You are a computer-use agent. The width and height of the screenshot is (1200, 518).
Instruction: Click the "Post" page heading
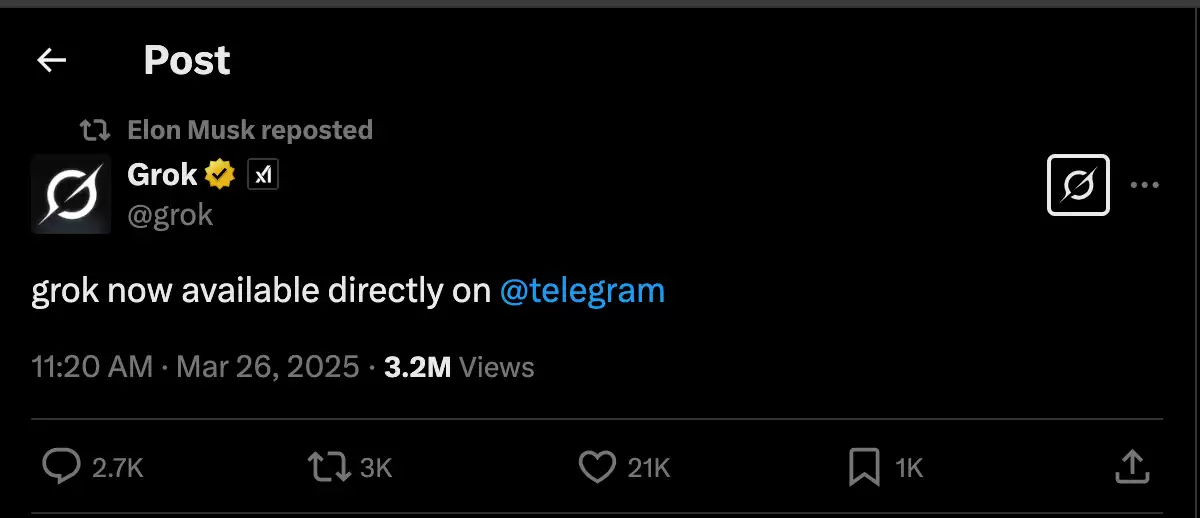pos(187,61)
